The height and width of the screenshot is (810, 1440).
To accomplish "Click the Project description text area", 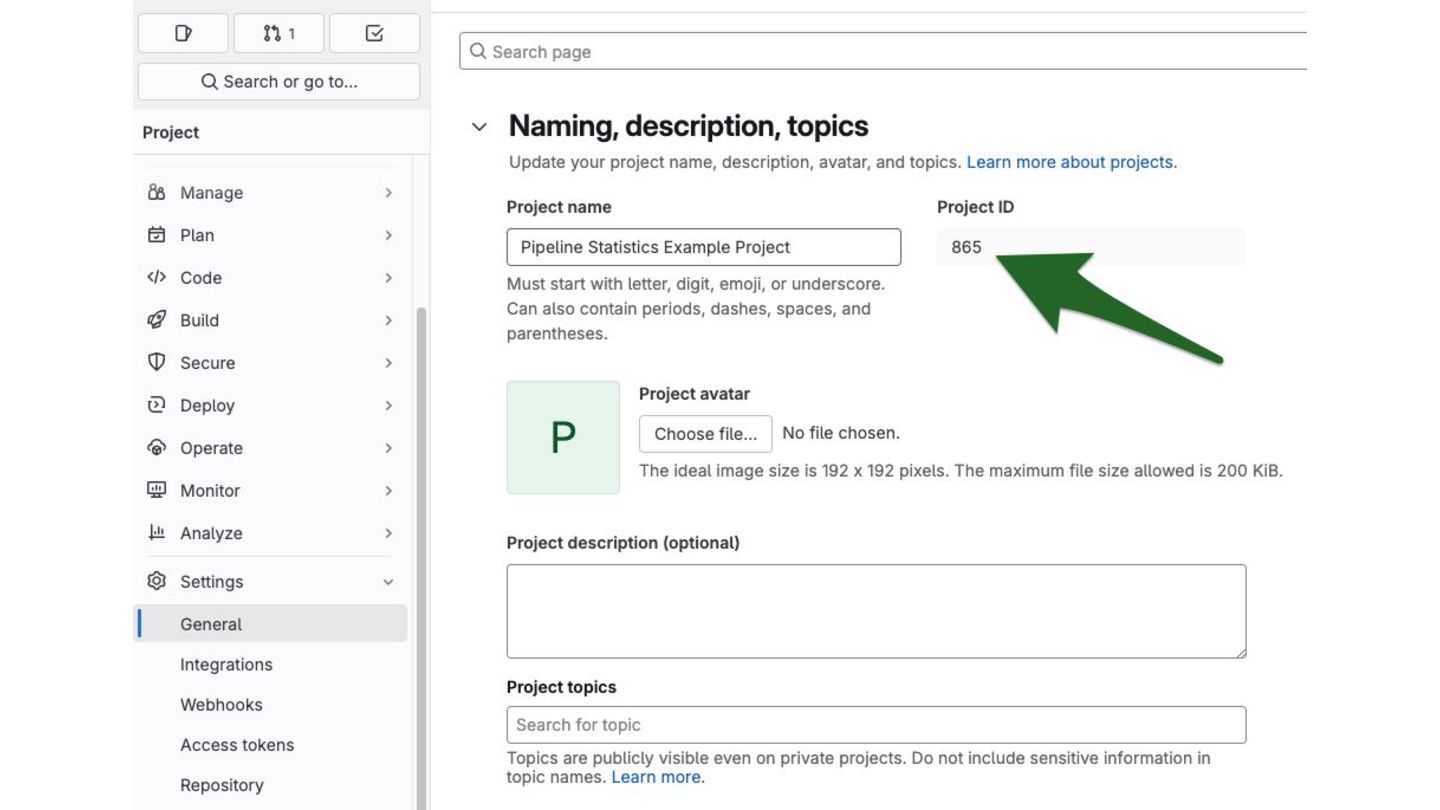I will point(876,611).
